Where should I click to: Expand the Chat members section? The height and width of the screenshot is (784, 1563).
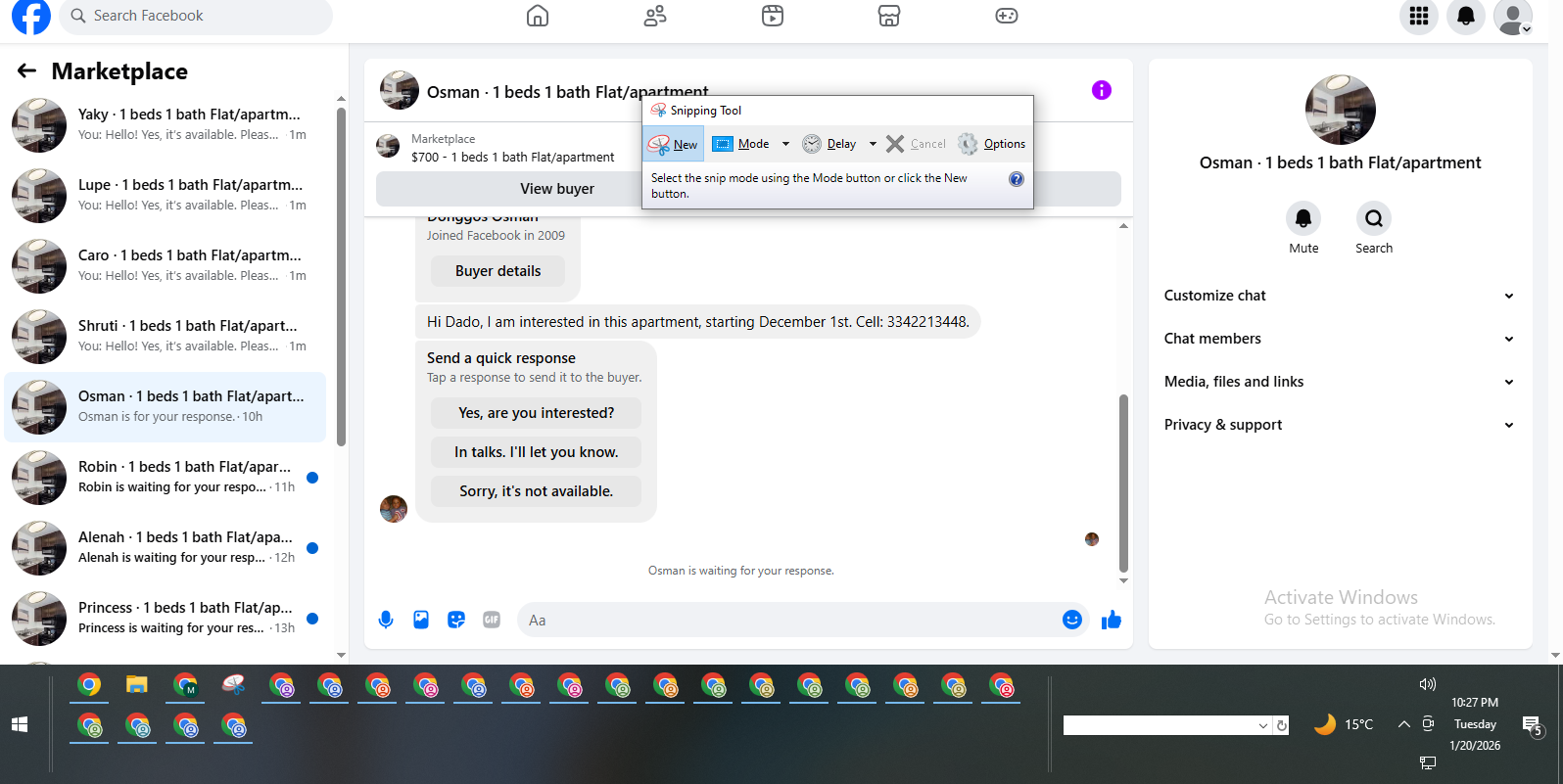[x=1340, y=339]
